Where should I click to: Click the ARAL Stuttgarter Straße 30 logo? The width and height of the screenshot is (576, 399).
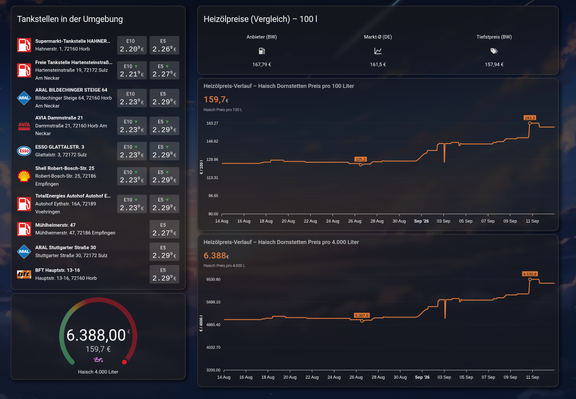[x=24, y=252]
